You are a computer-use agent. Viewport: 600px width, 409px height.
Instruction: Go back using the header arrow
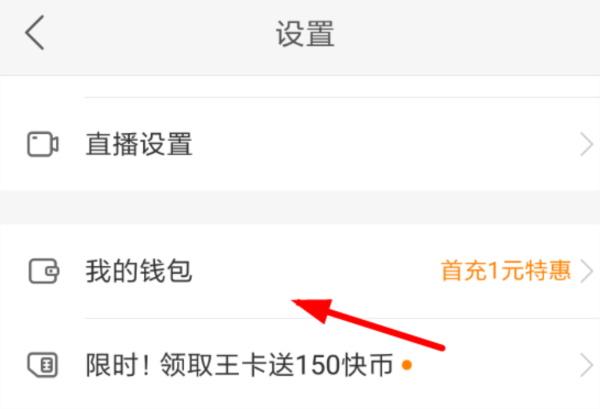[35, 33]
